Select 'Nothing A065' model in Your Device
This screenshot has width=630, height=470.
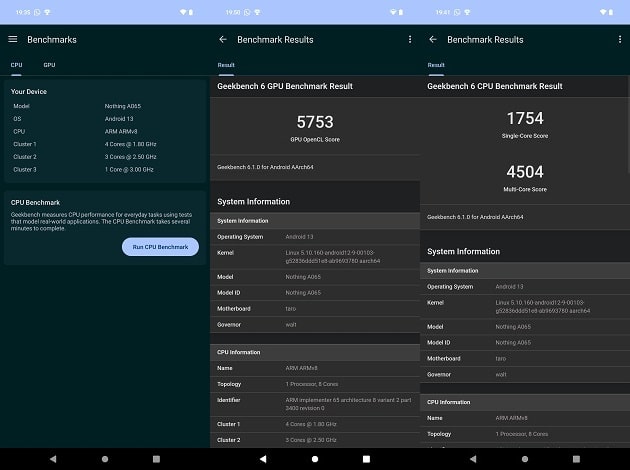(123, 106)
